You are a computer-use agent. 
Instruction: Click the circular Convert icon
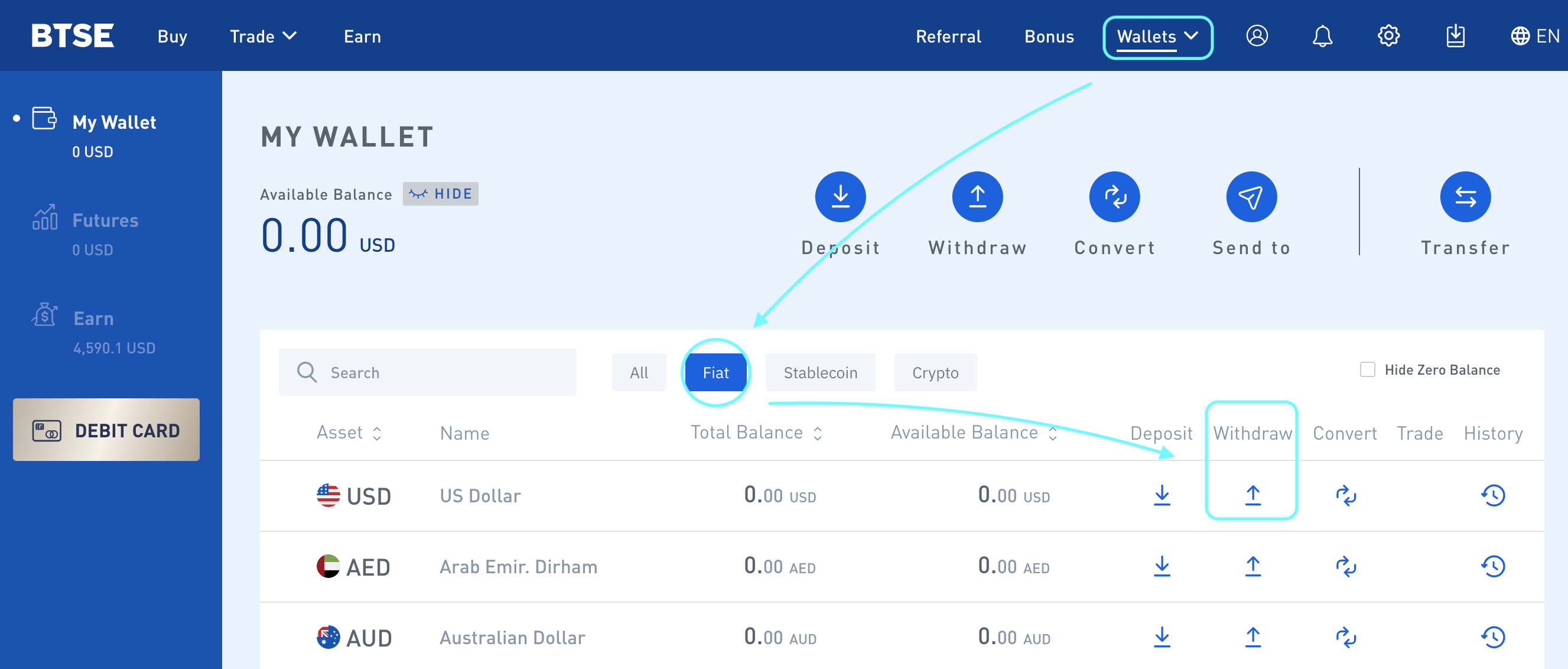click(x=1114, y=197)
